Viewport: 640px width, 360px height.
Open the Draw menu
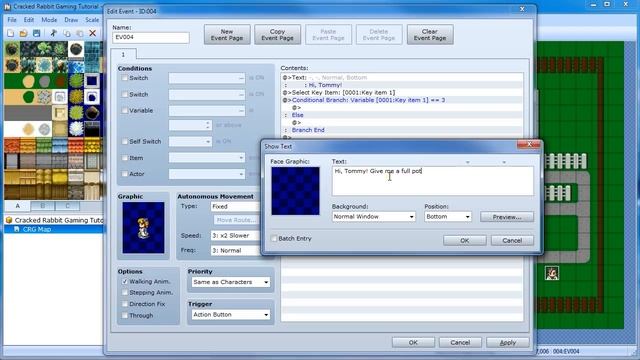coord(71,20)
